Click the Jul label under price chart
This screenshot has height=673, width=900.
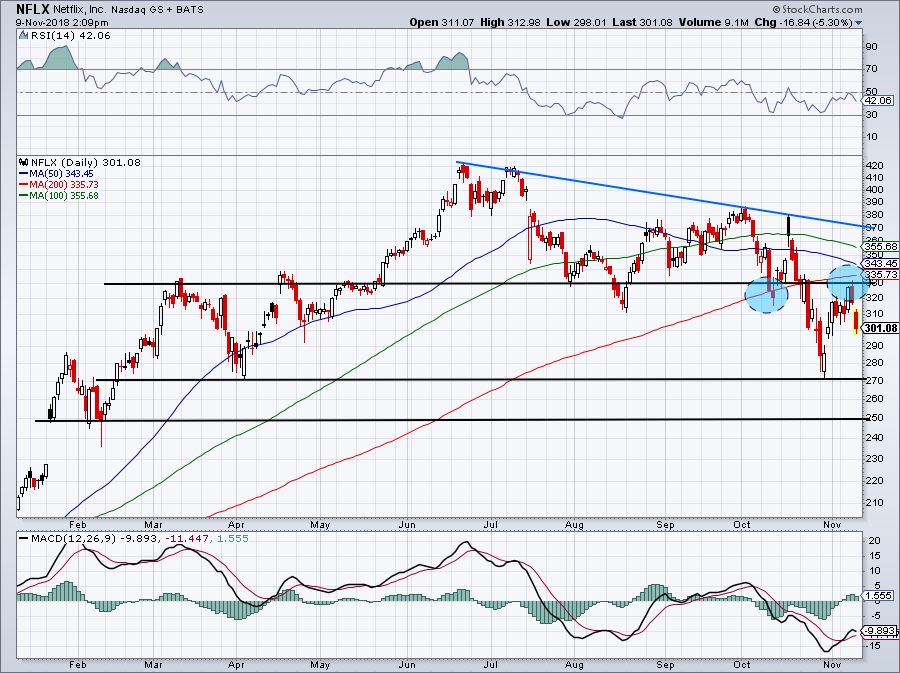tap(491, 524)
